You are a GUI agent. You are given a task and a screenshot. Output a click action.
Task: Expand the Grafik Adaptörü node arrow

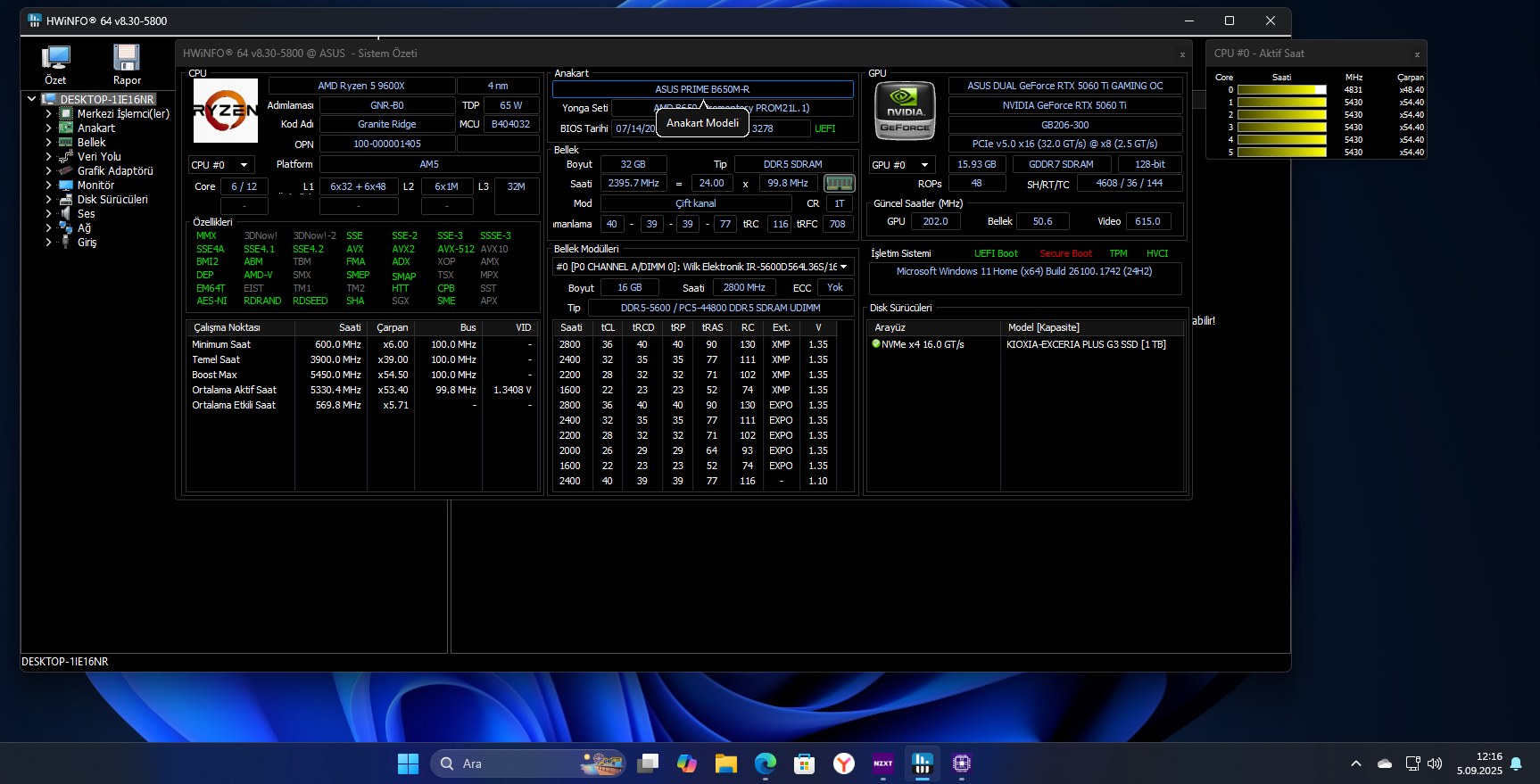coord(48,171)
